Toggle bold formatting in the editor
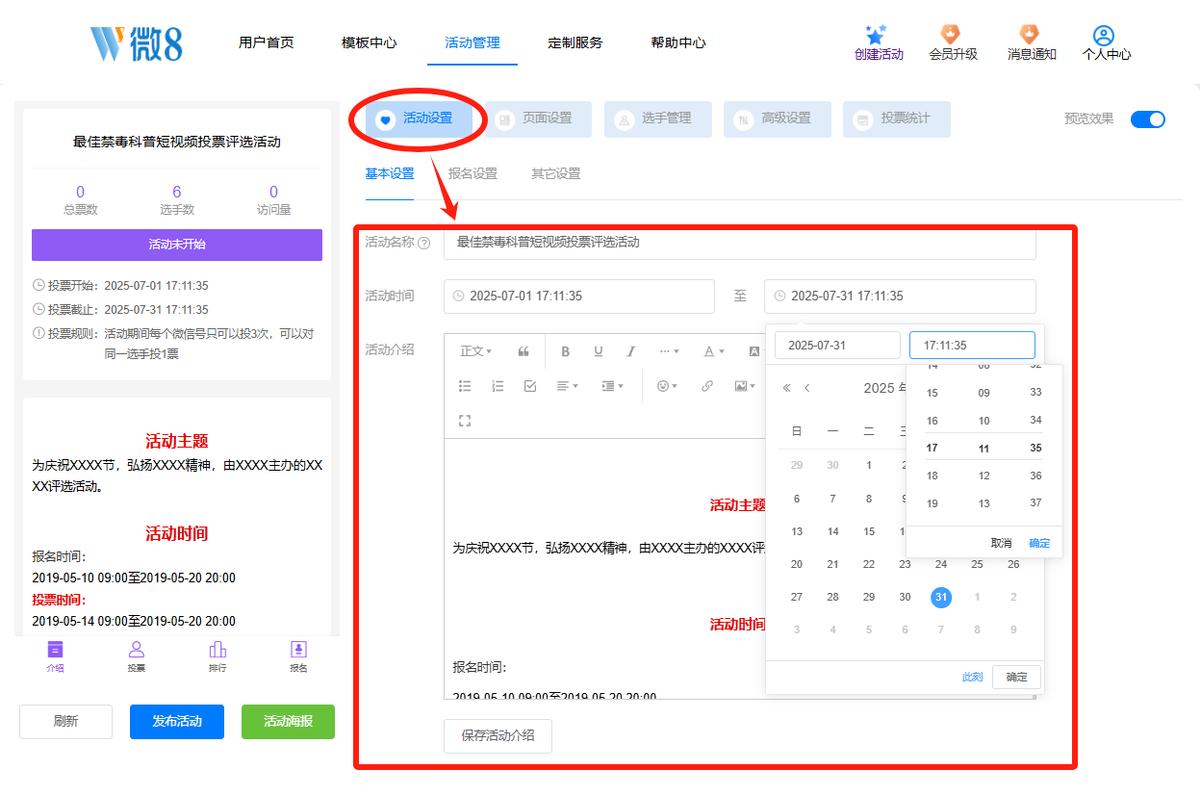 pos(565,351)
